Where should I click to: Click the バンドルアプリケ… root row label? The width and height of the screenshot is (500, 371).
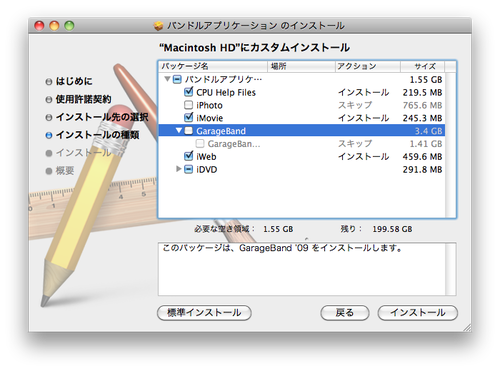[x=223, y=79]
